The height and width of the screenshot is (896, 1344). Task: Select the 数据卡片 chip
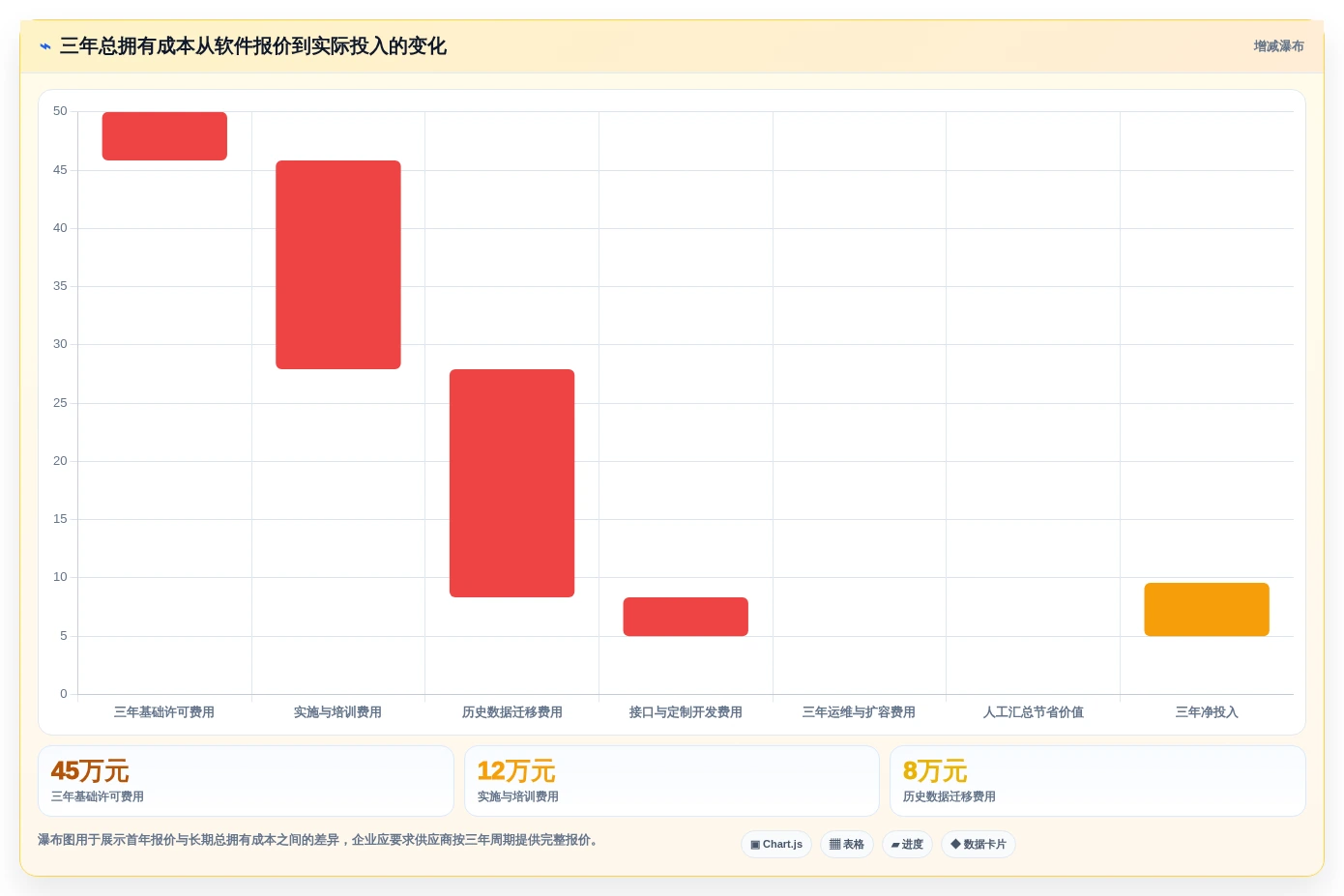pyautogui.click(x=979, y=844)
